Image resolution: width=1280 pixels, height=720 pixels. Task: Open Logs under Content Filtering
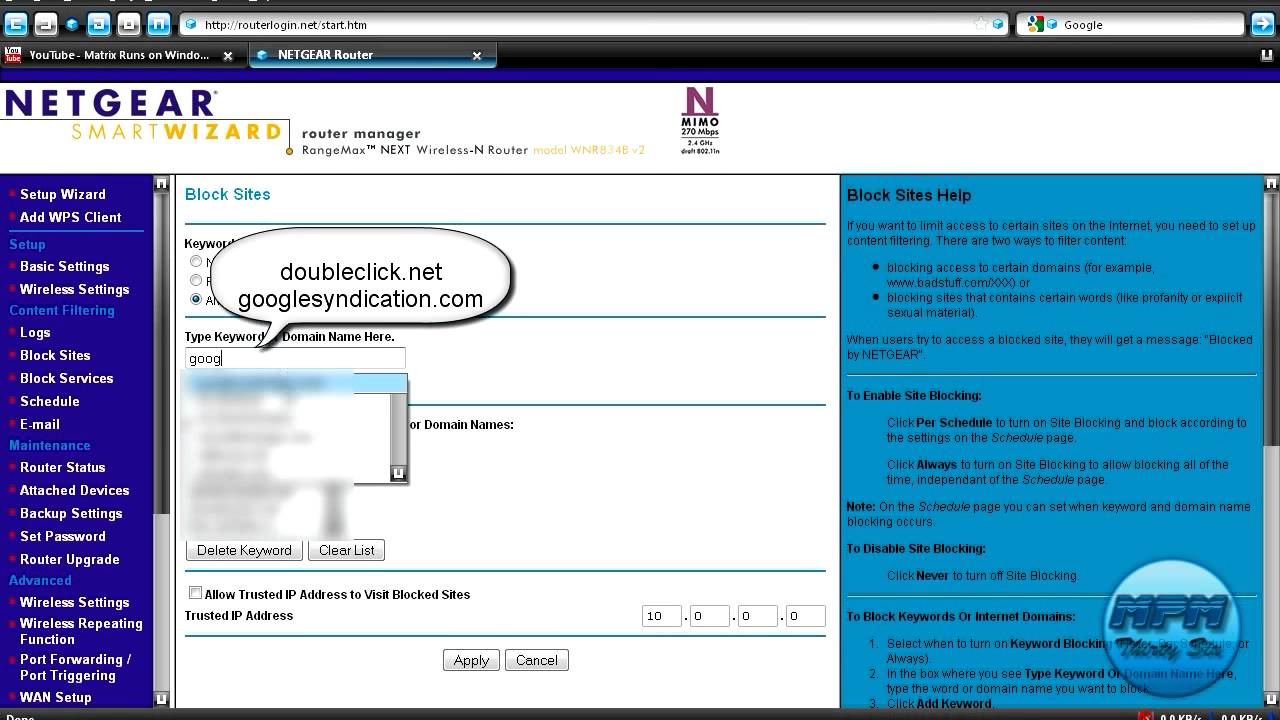pos(35,332)
